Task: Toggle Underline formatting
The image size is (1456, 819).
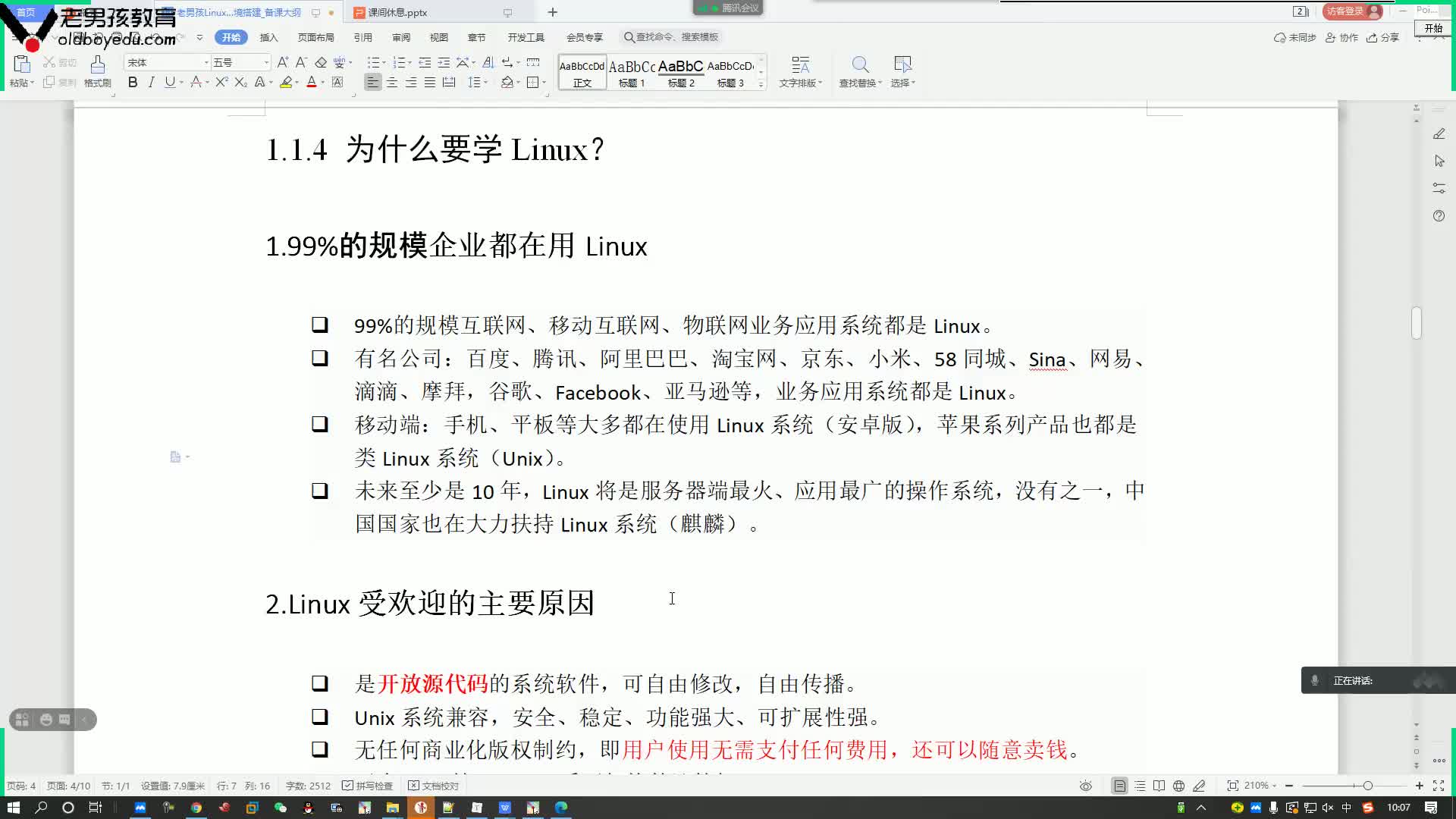Action: pyautogui.click(x=170, y=82)
